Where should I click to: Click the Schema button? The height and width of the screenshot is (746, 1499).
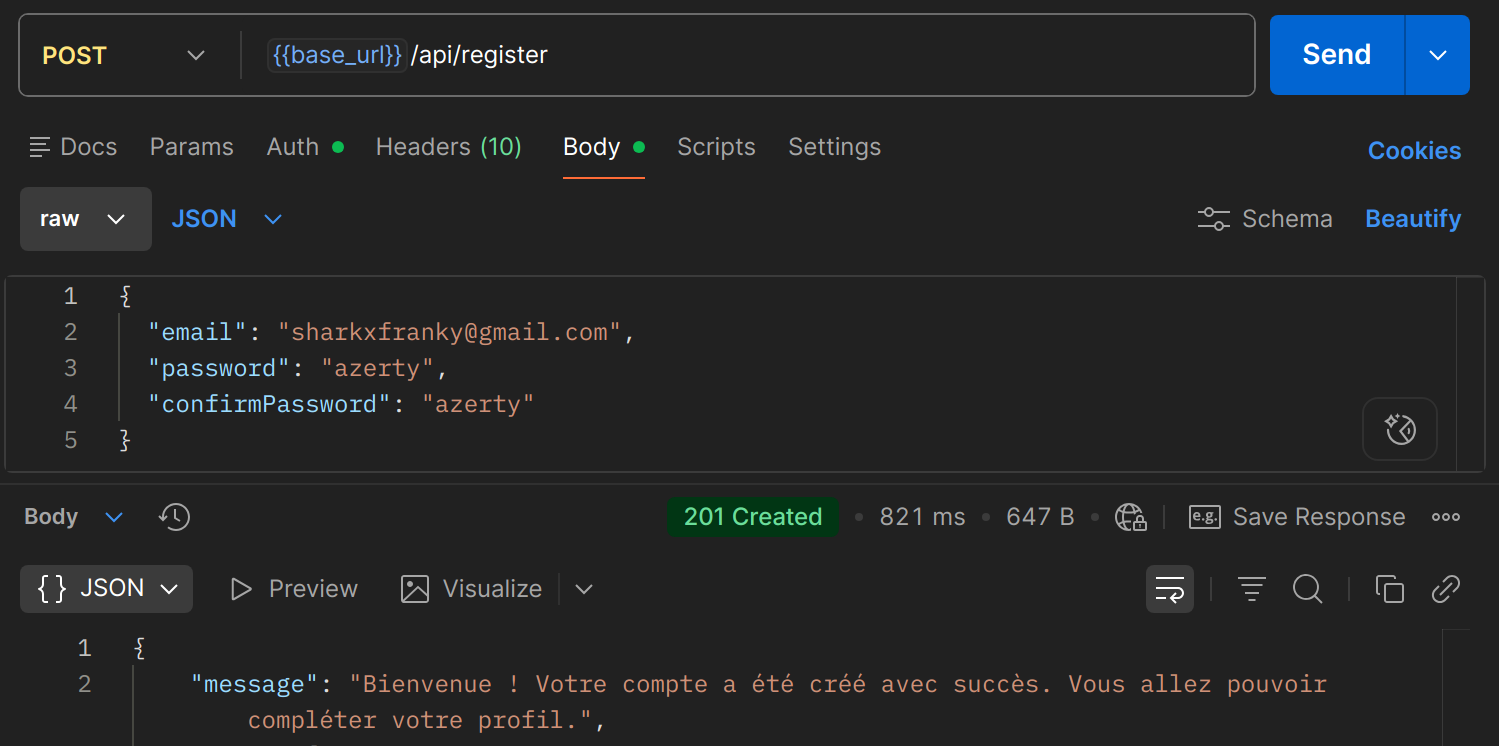1265,219
